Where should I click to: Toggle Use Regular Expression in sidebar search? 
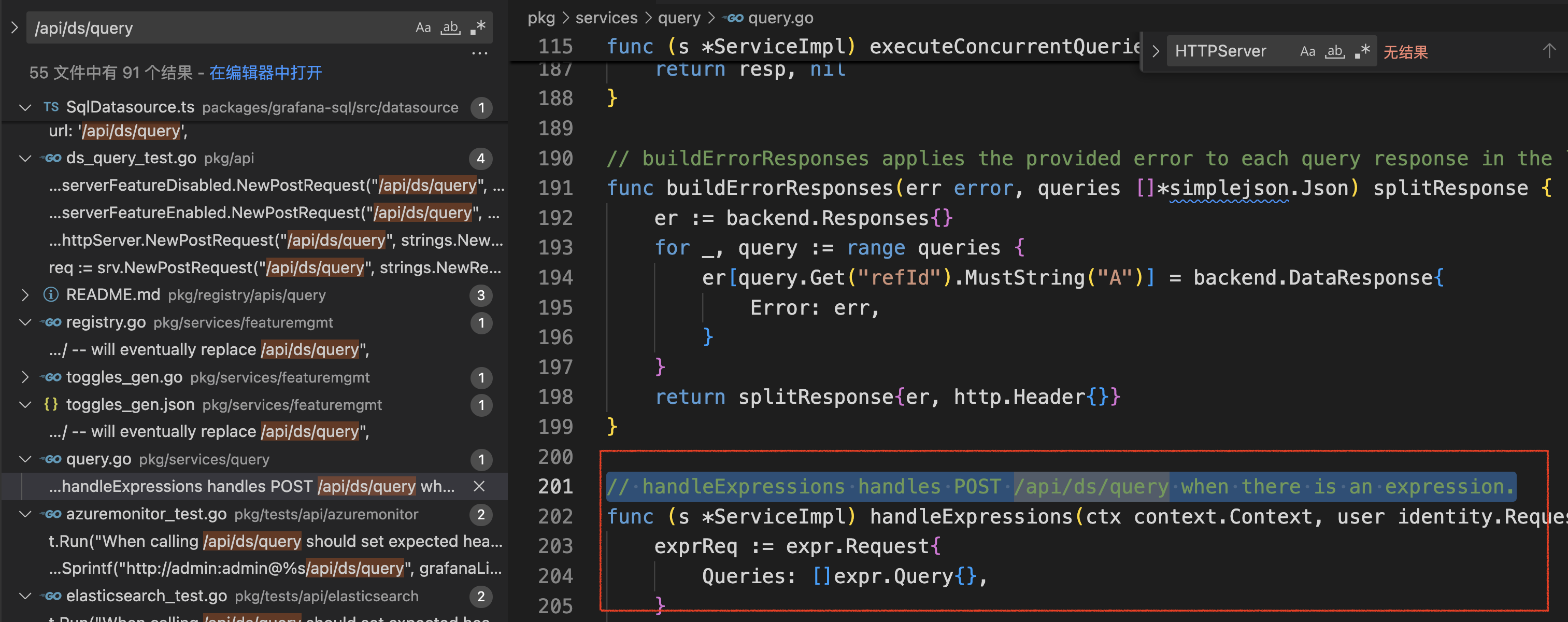click(x=478, y=28)
